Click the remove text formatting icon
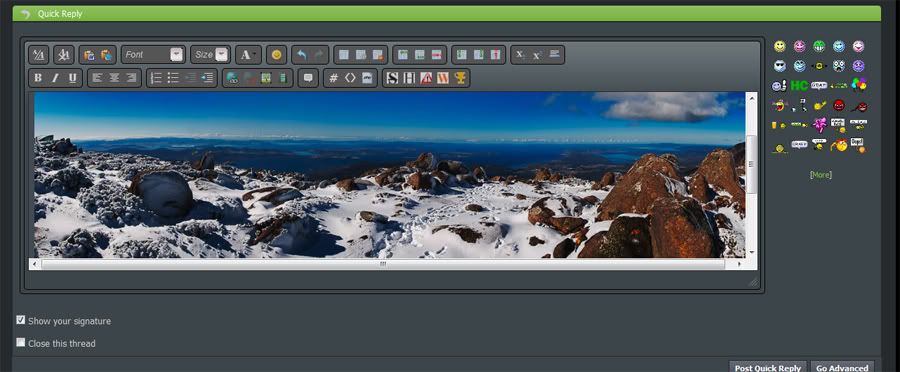900x372 pixels. (39, 55)
